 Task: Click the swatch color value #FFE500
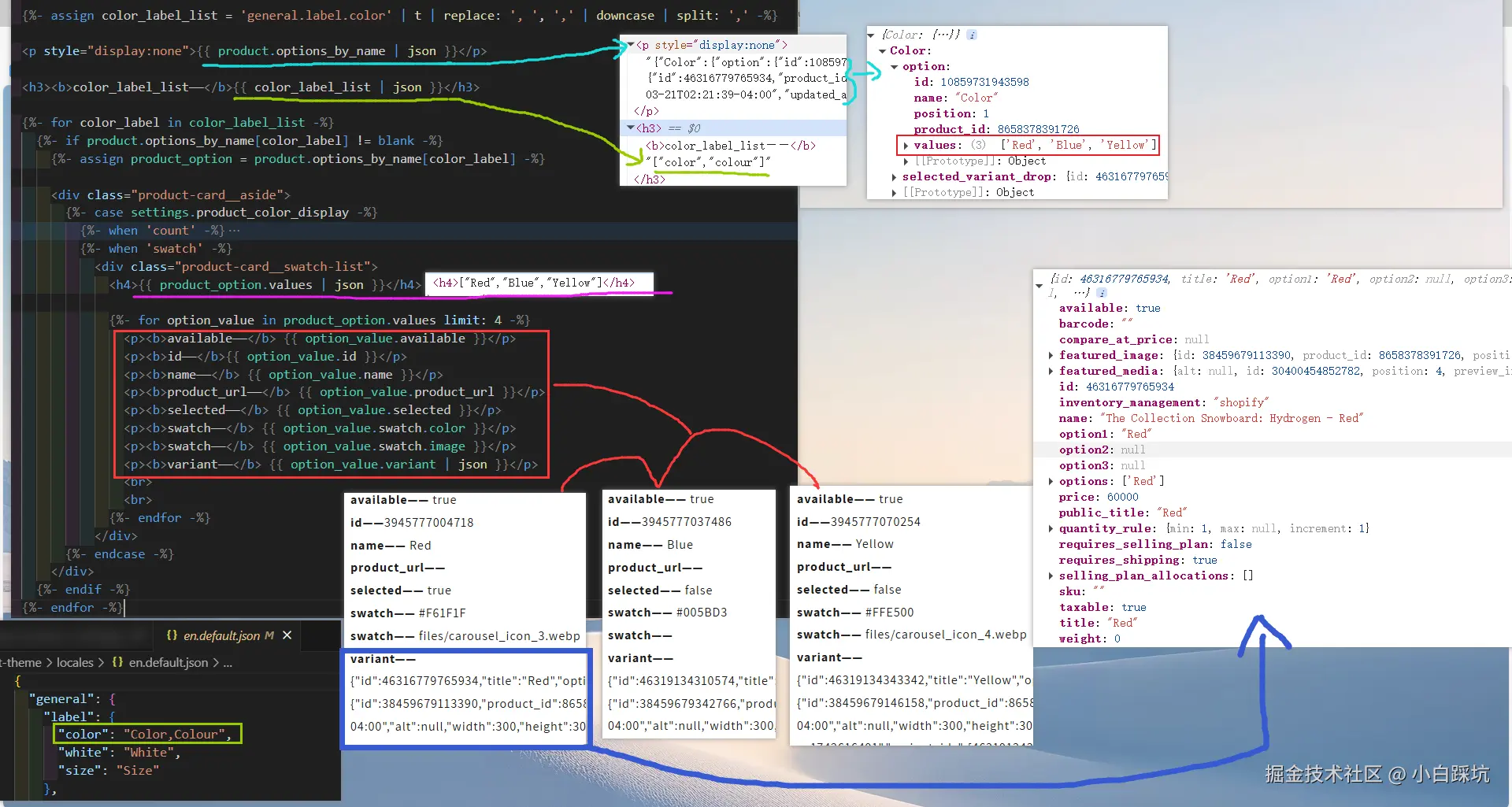coord(889,612)
